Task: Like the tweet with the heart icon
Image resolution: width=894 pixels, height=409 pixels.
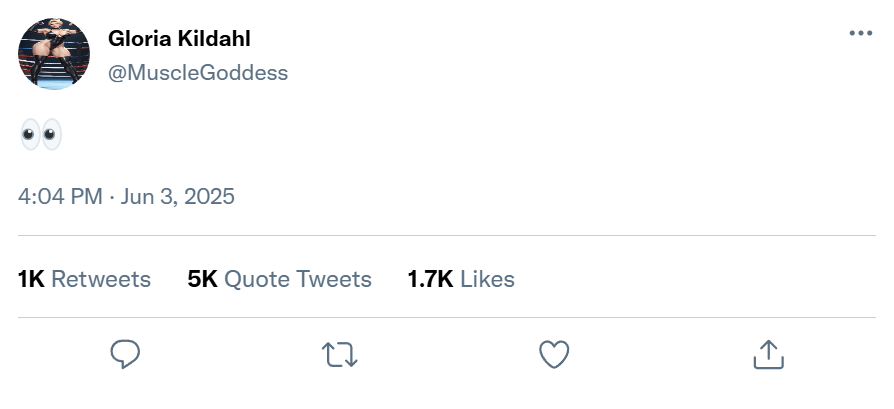Action: (554, 353)
